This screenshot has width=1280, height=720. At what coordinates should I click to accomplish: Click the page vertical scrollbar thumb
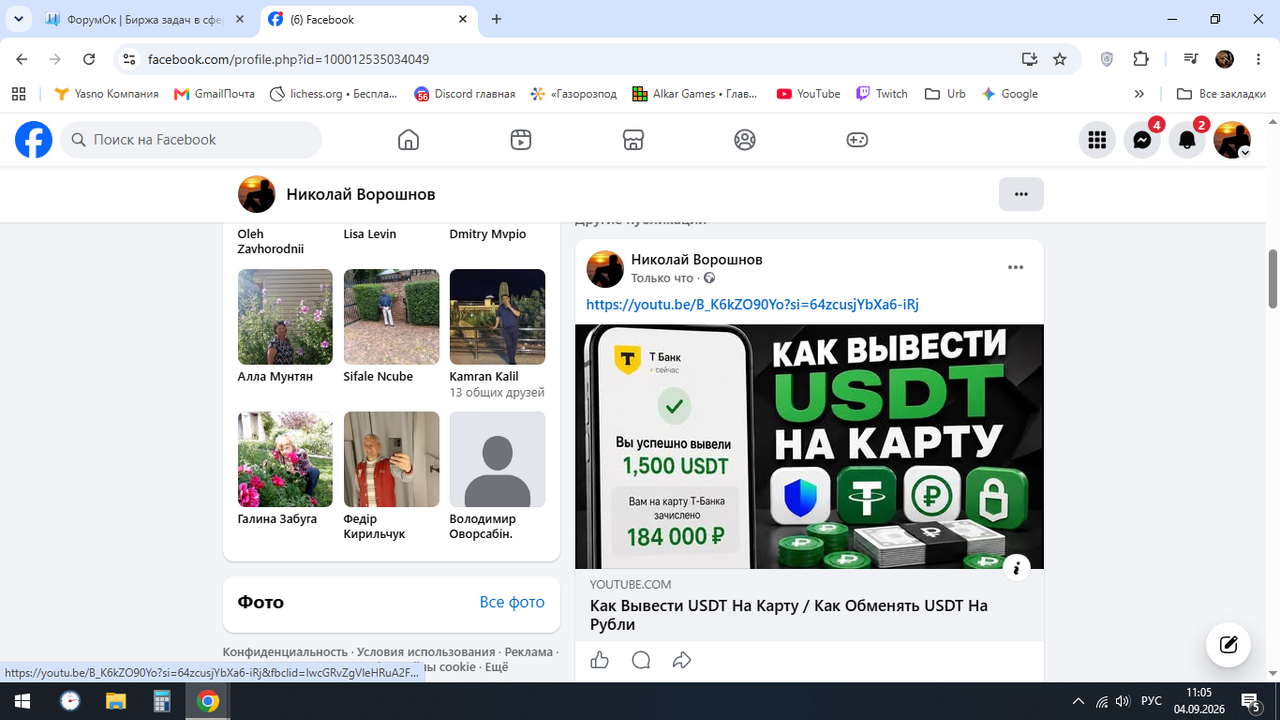point(1273,279)
